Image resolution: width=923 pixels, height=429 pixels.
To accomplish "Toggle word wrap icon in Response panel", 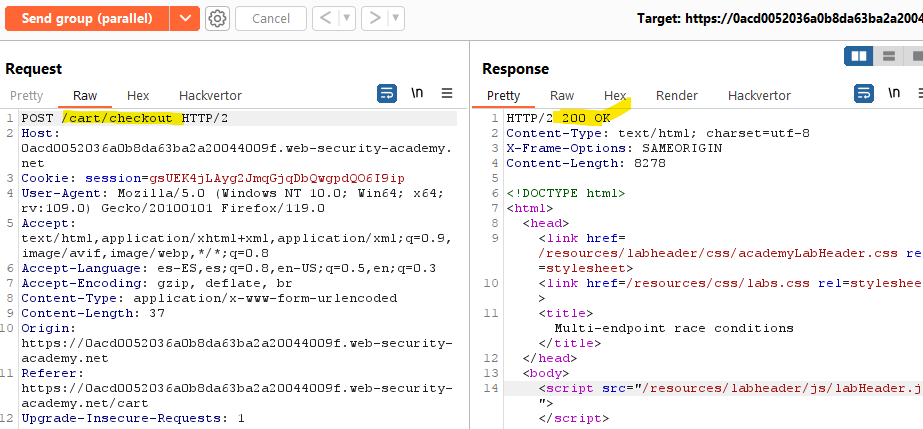I will tap(864, 94).
